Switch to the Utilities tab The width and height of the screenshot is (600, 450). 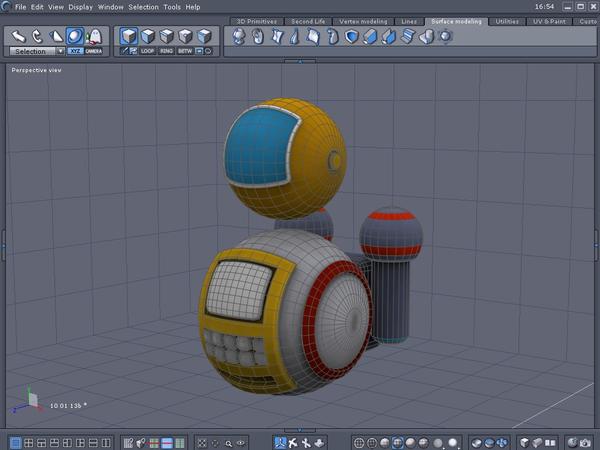coord(507,21)
